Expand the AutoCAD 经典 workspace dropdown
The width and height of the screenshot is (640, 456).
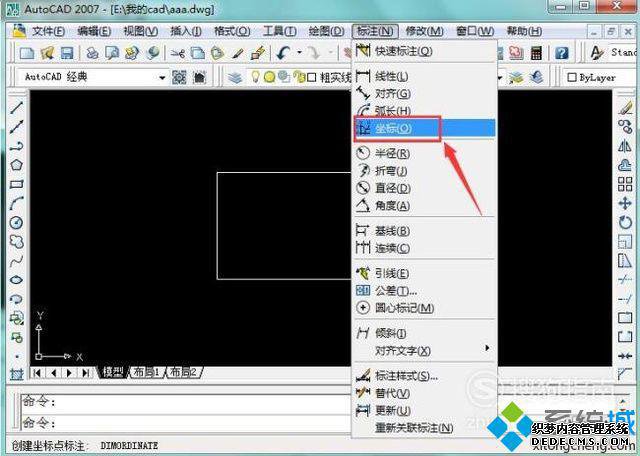[x=162, y=77]
